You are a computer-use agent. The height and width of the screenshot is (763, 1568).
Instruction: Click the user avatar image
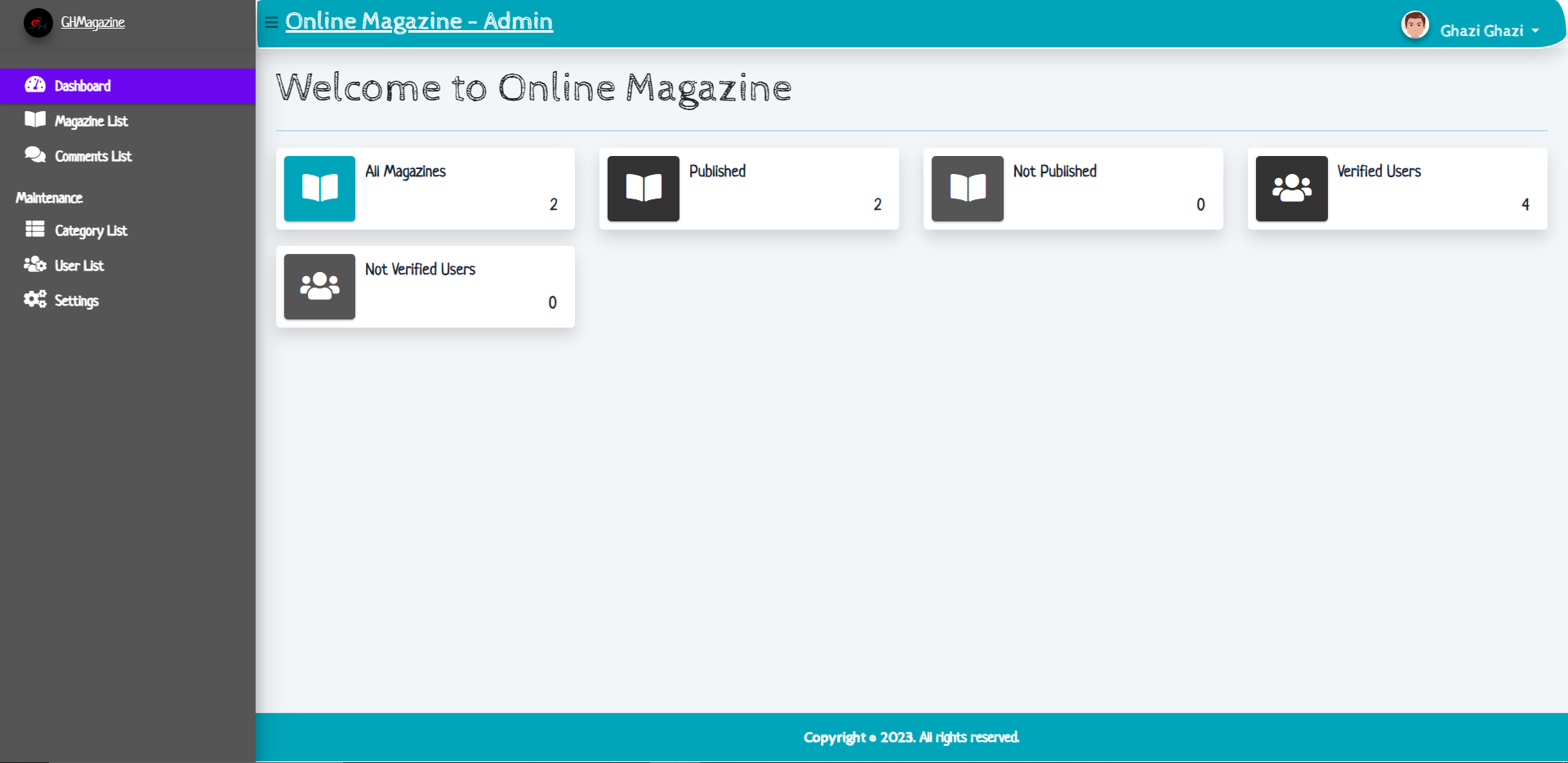pyautogui.click(x=1414, y=25)
